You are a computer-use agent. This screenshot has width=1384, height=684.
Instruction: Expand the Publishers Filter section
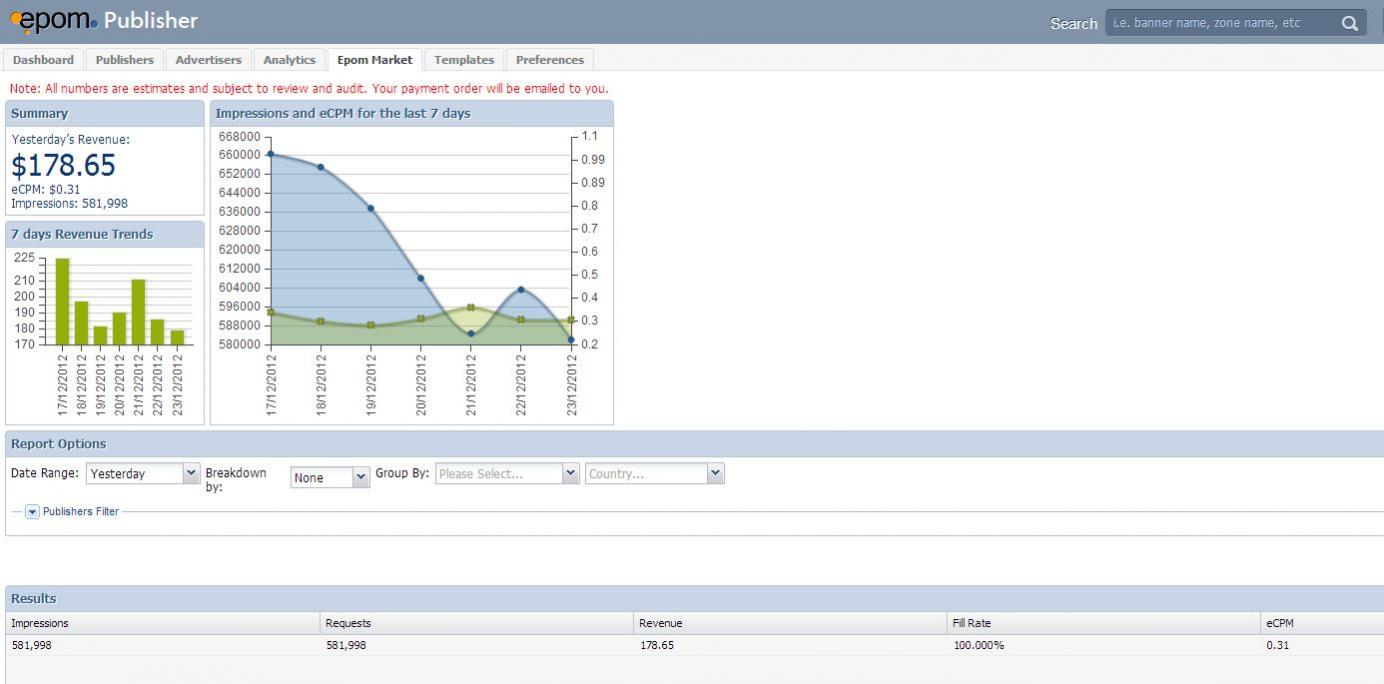(32, 512)
